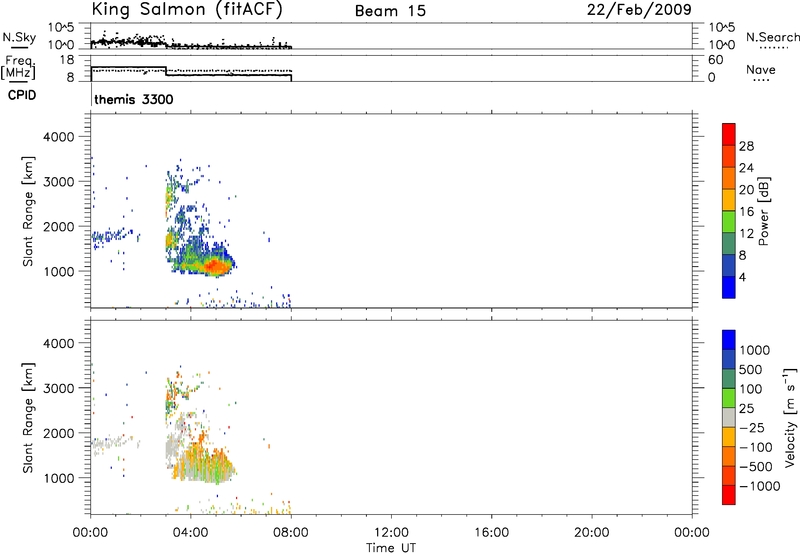800x554 pixels.
Task: Click the '08:00' time axis tick label
Action: tap(291, 533)
